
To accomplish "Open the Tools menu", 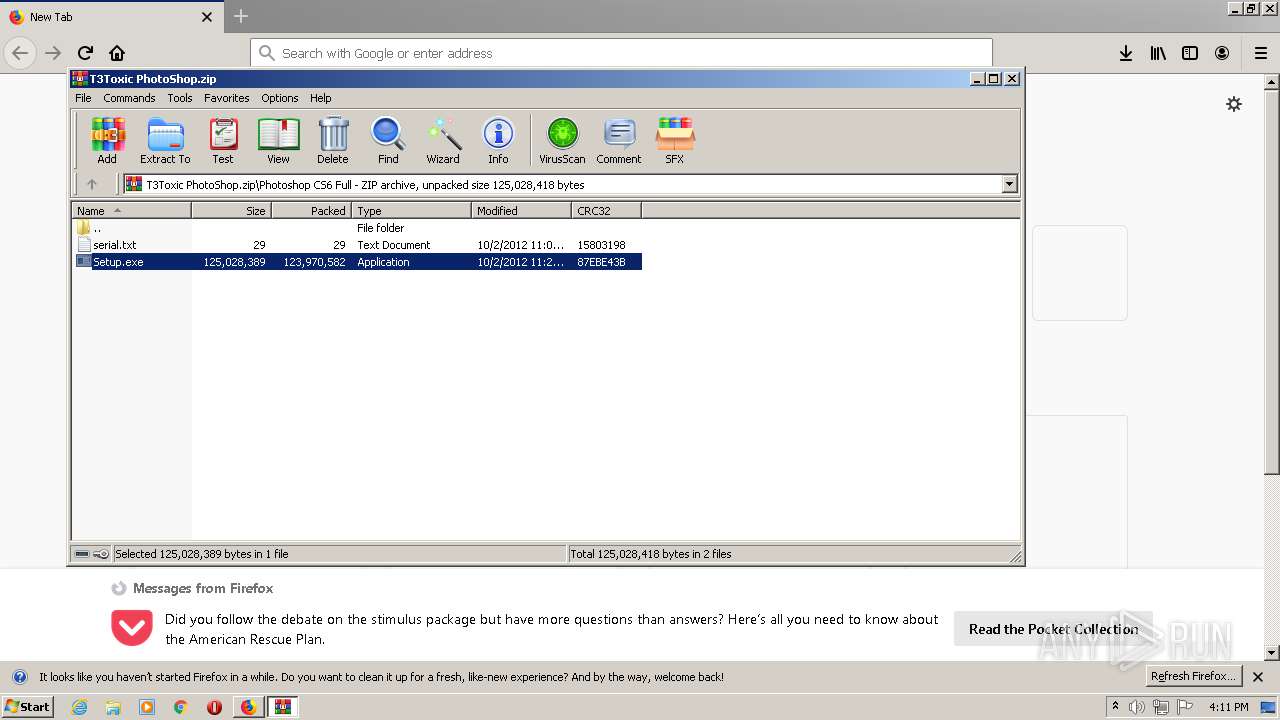I will coord(180,98).
